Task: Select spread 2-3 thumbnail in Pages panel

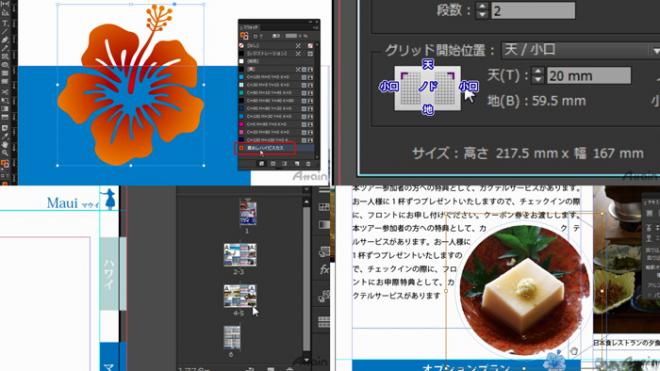Action: pyautogui.click(x=240, y=255)
